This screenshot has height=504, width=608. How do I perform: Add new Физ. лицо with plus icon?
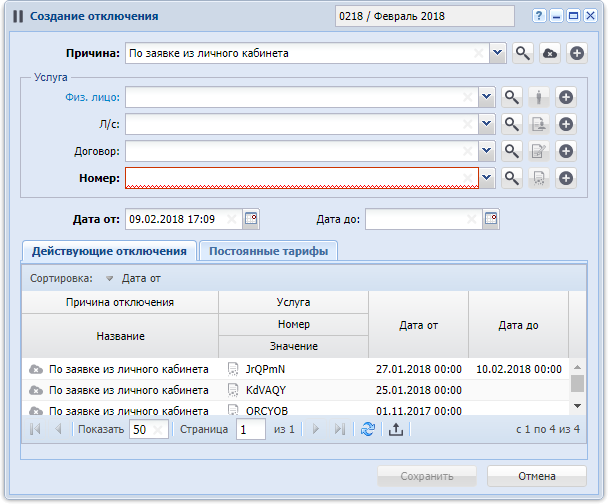566,97
